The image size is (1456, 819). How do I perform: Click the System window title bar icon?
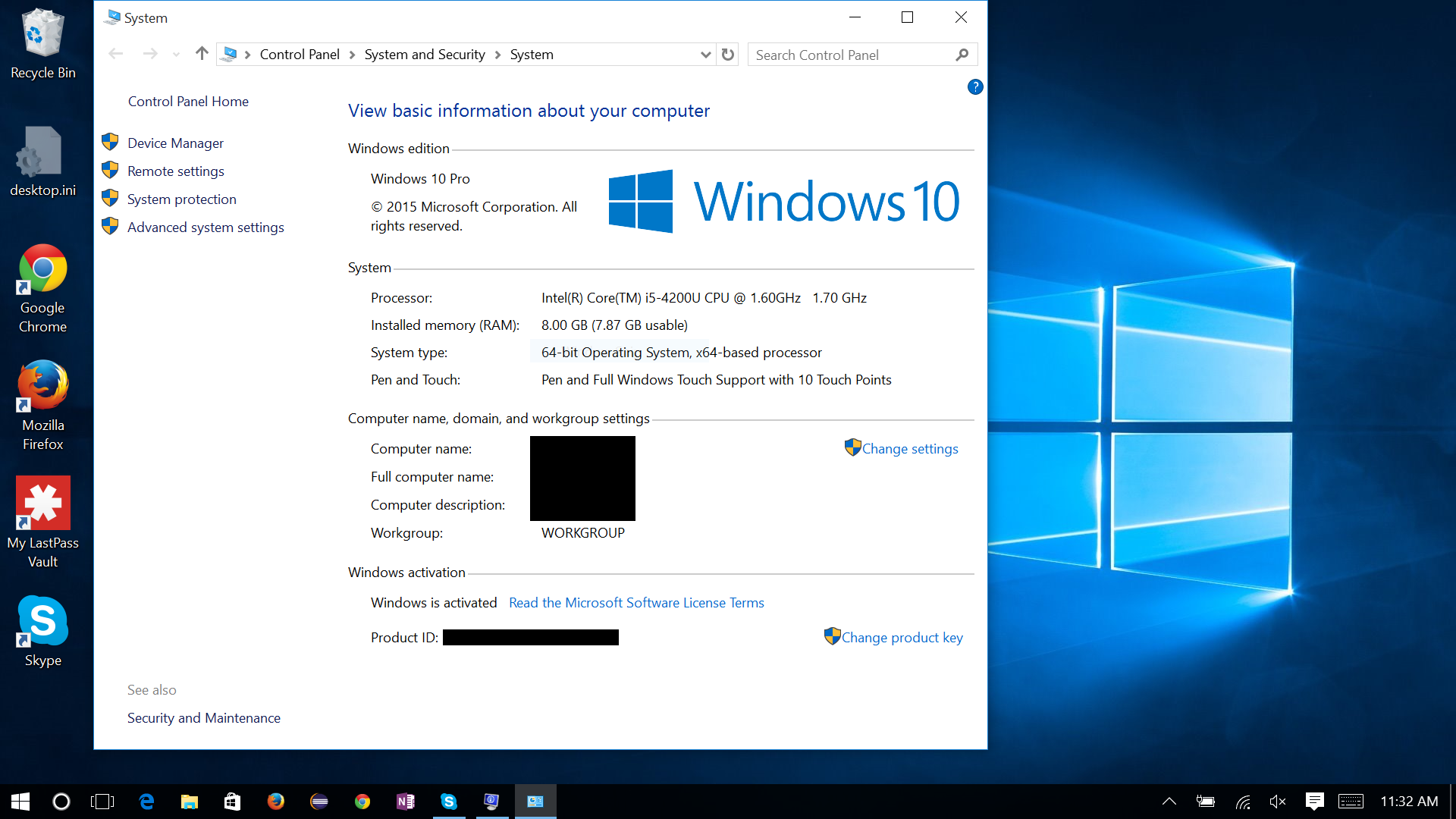point(113,17)
